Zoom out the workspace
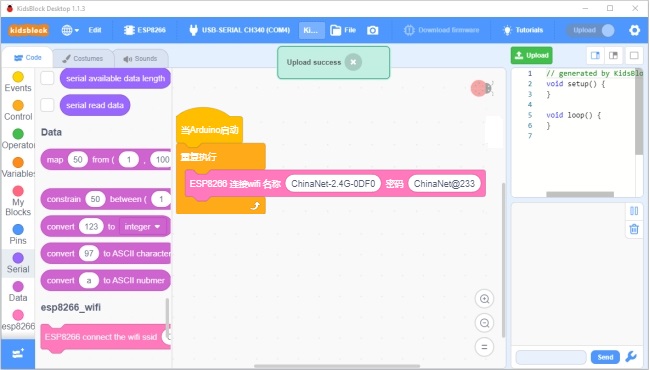650x370 pixels. tap(484, 323)
